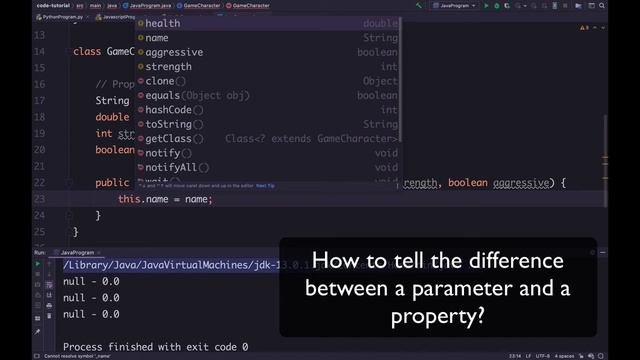Select the JavaProgram tab in Run panel

pos(77,253)
